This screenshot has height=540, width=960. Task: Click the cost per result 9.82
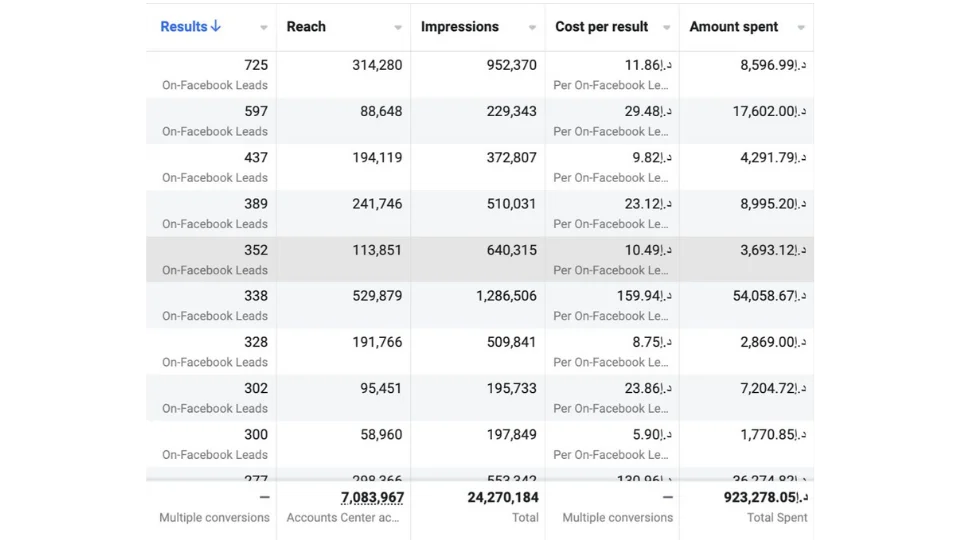point(652,157)
